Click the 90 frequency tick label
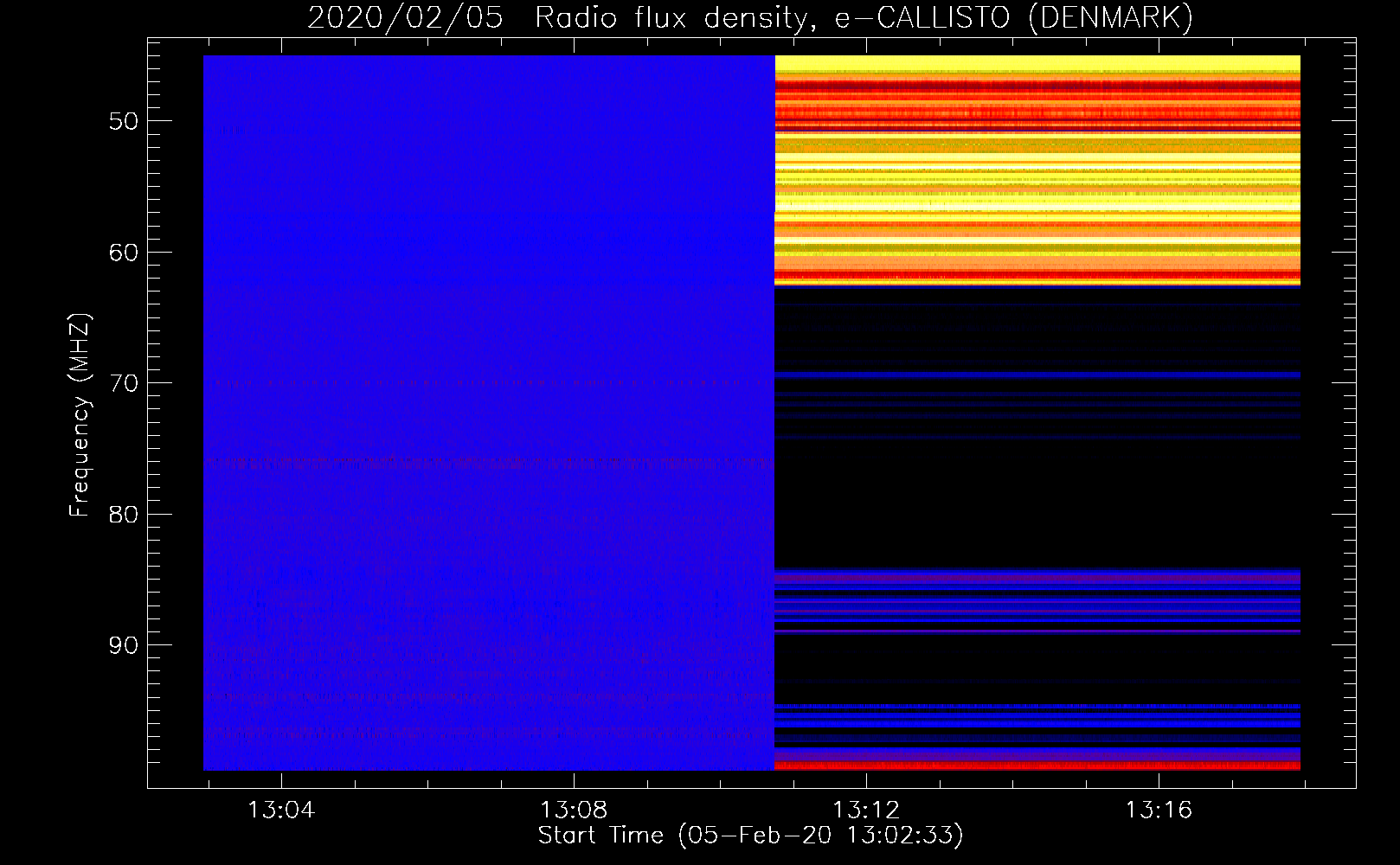This screenshot has height=865, width=1400. click(x=124, y=645)
